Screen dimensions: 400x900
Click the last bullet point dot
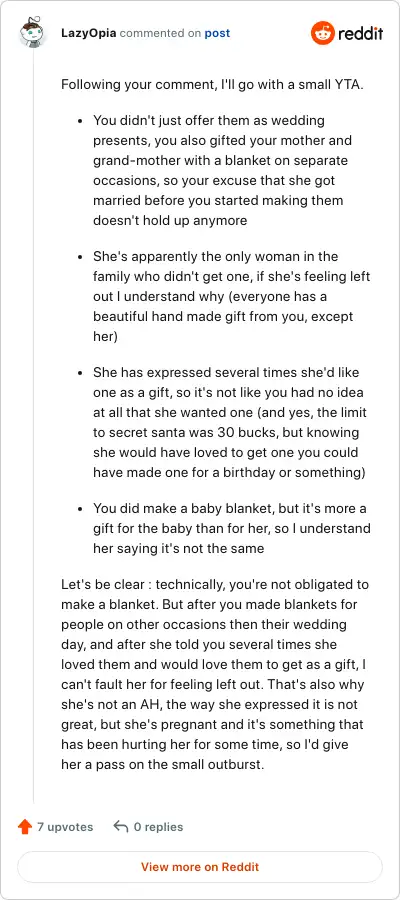(x=81, y=509)
